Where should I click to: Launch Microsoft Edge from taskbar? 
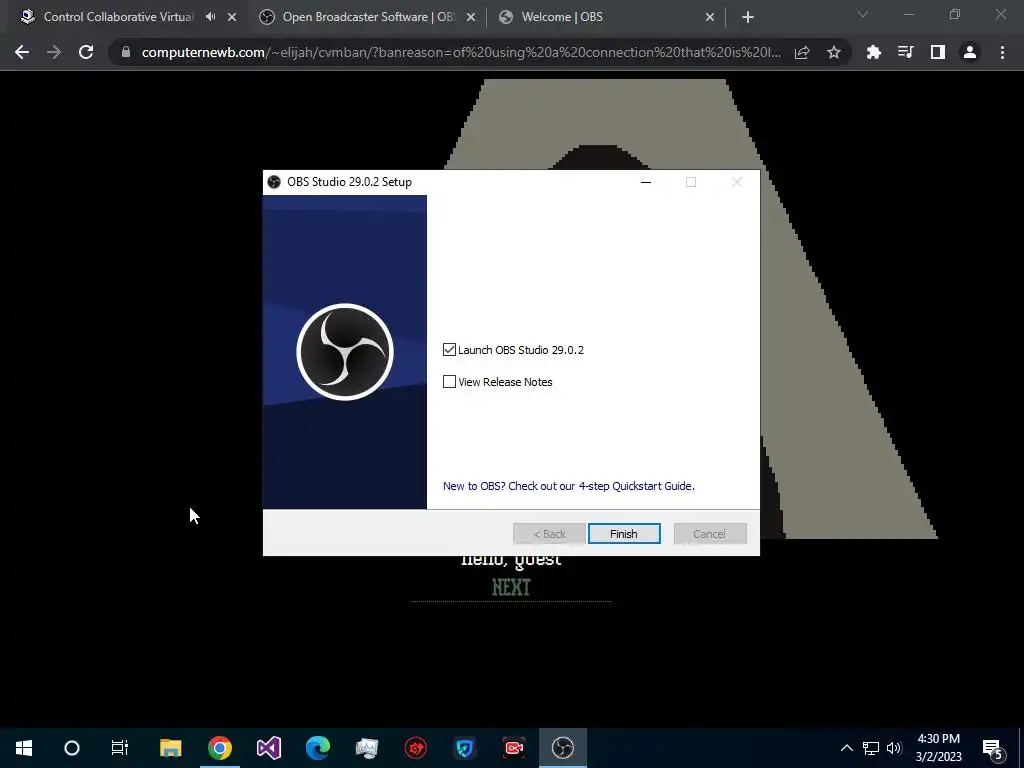point(318,748)
